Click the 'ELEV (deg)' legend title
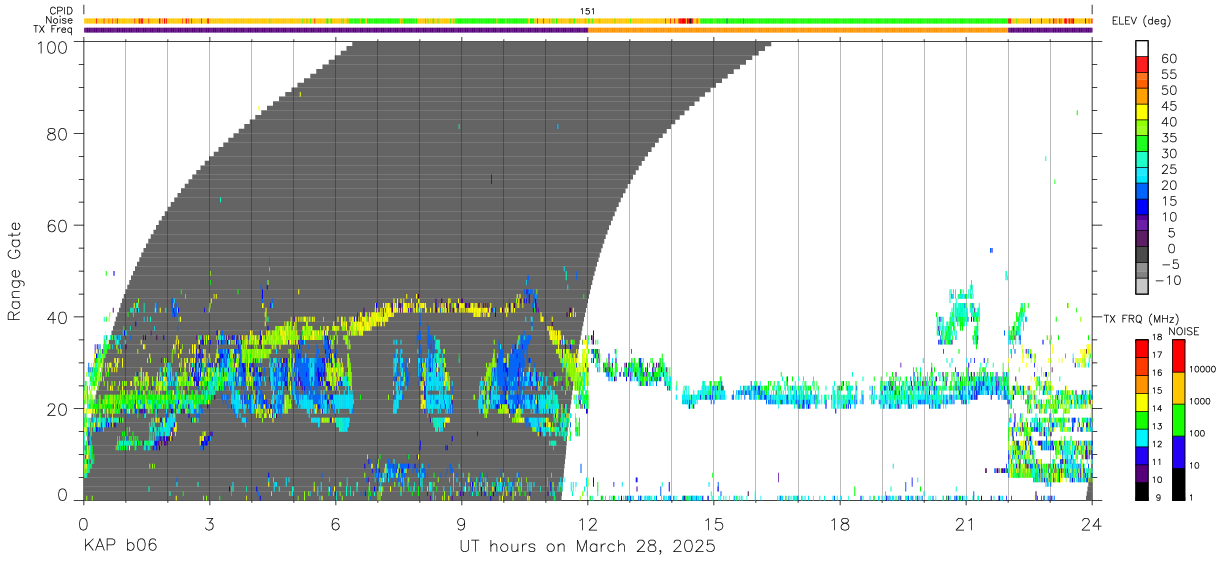Screen dimensions: 1228x567 [1141, 20]
